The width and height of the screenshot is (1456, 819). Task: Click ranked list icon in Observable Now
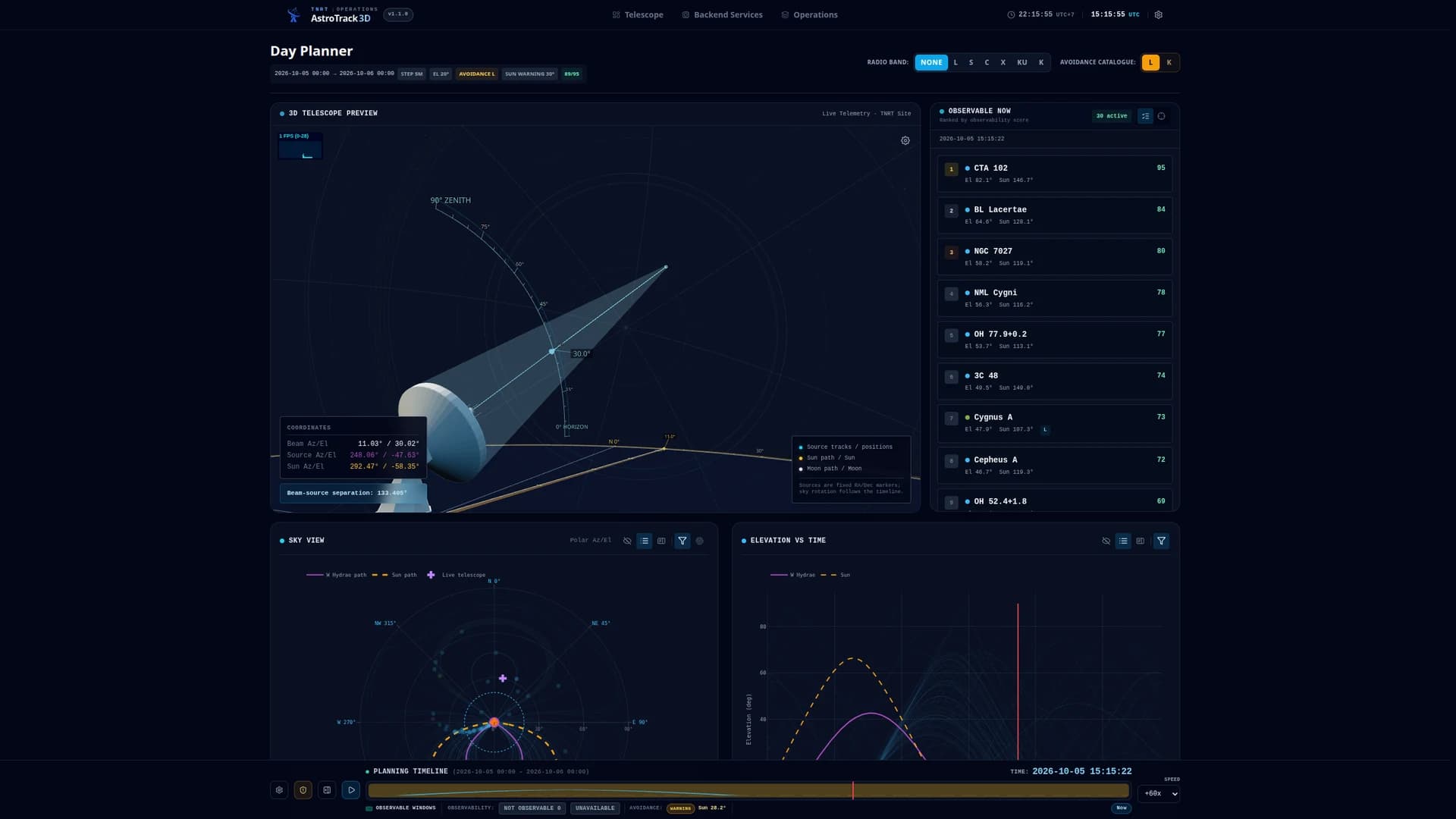[1145, 116]
